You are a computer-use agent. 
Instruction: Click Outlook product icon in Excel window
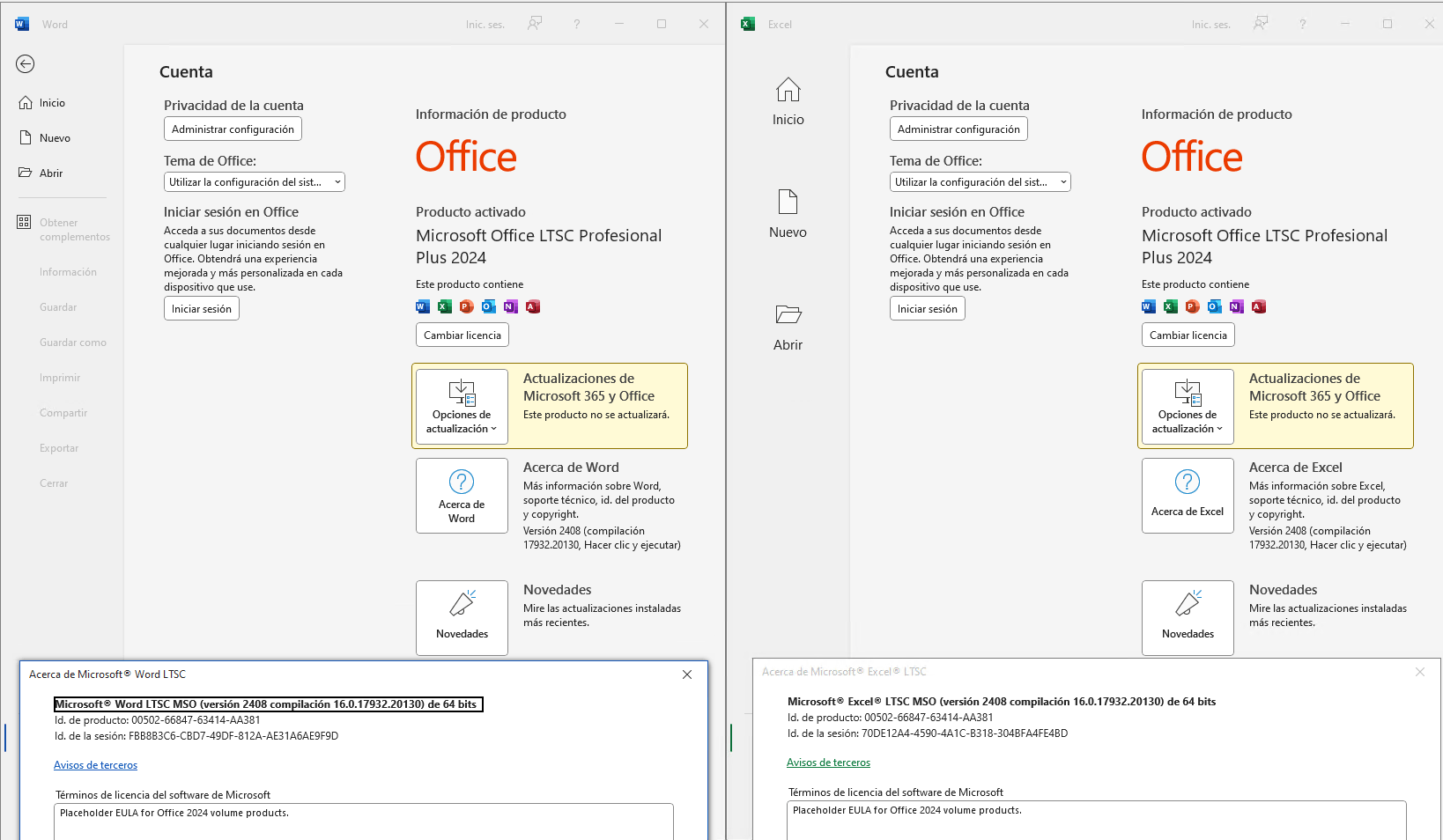click(1215, 306)
